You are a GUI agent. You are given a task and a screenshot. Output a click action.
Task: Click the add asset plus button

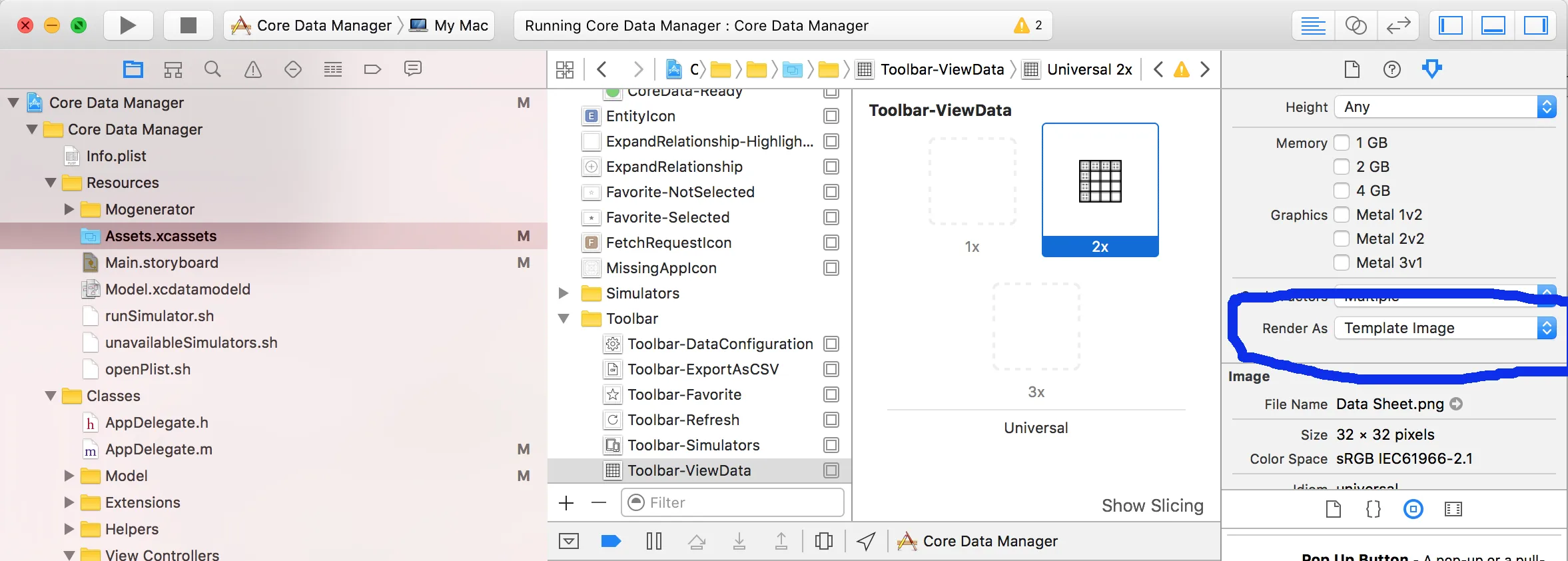click(566, 503)
